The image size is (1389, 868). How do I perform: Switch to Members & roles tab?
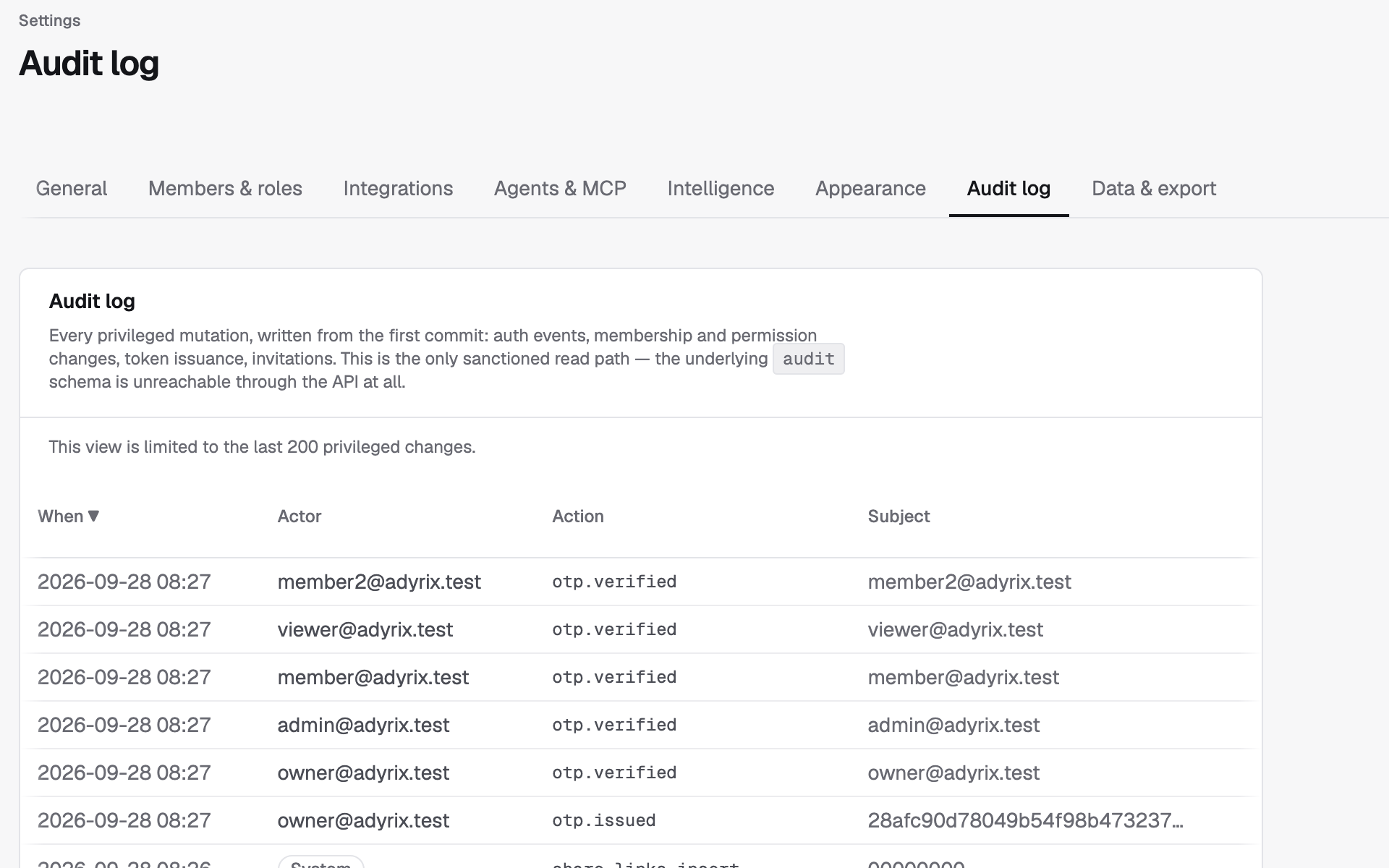225,188
